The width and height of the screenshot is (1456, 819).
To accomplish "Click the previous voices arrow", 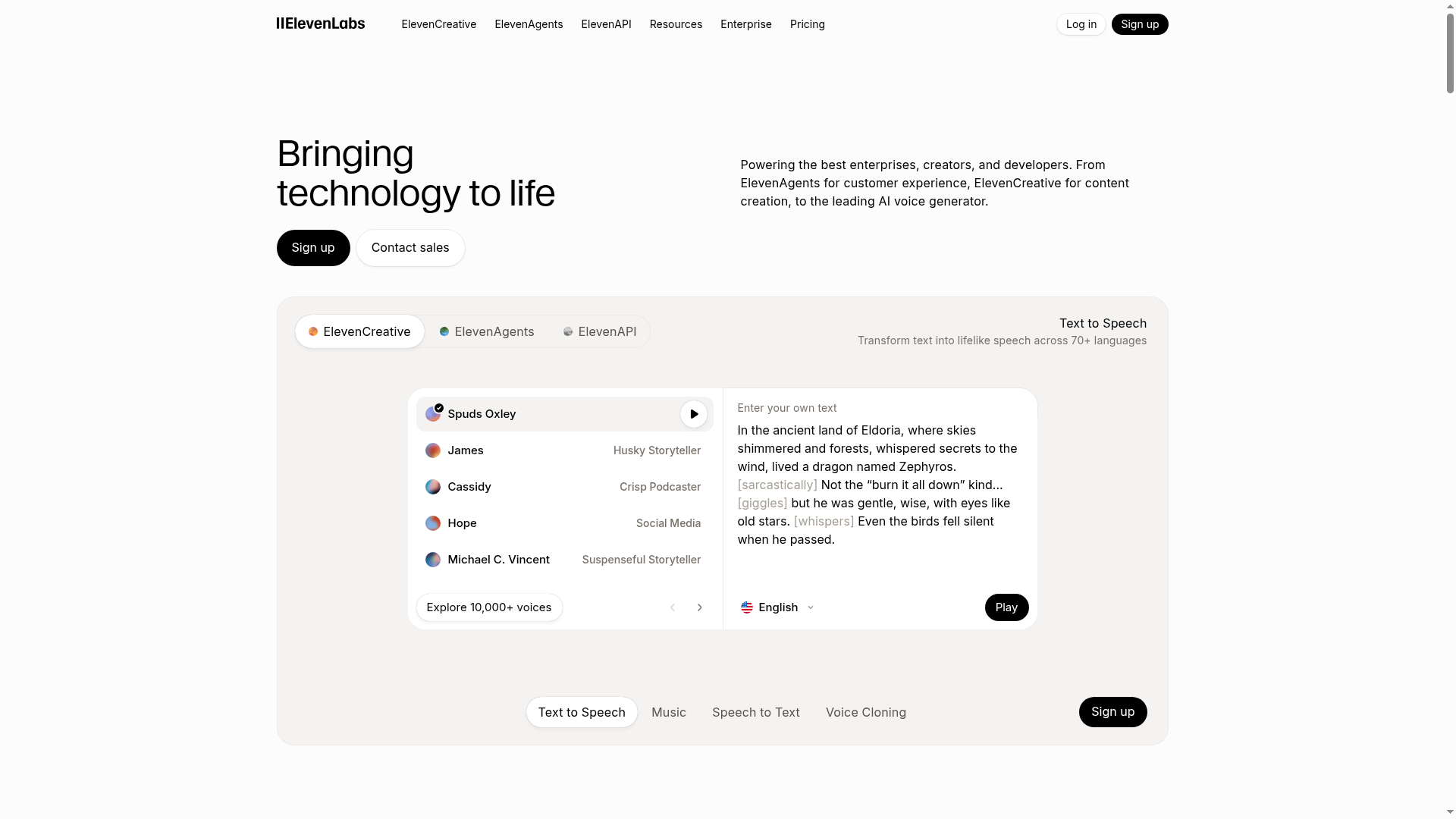I will 672,607.
